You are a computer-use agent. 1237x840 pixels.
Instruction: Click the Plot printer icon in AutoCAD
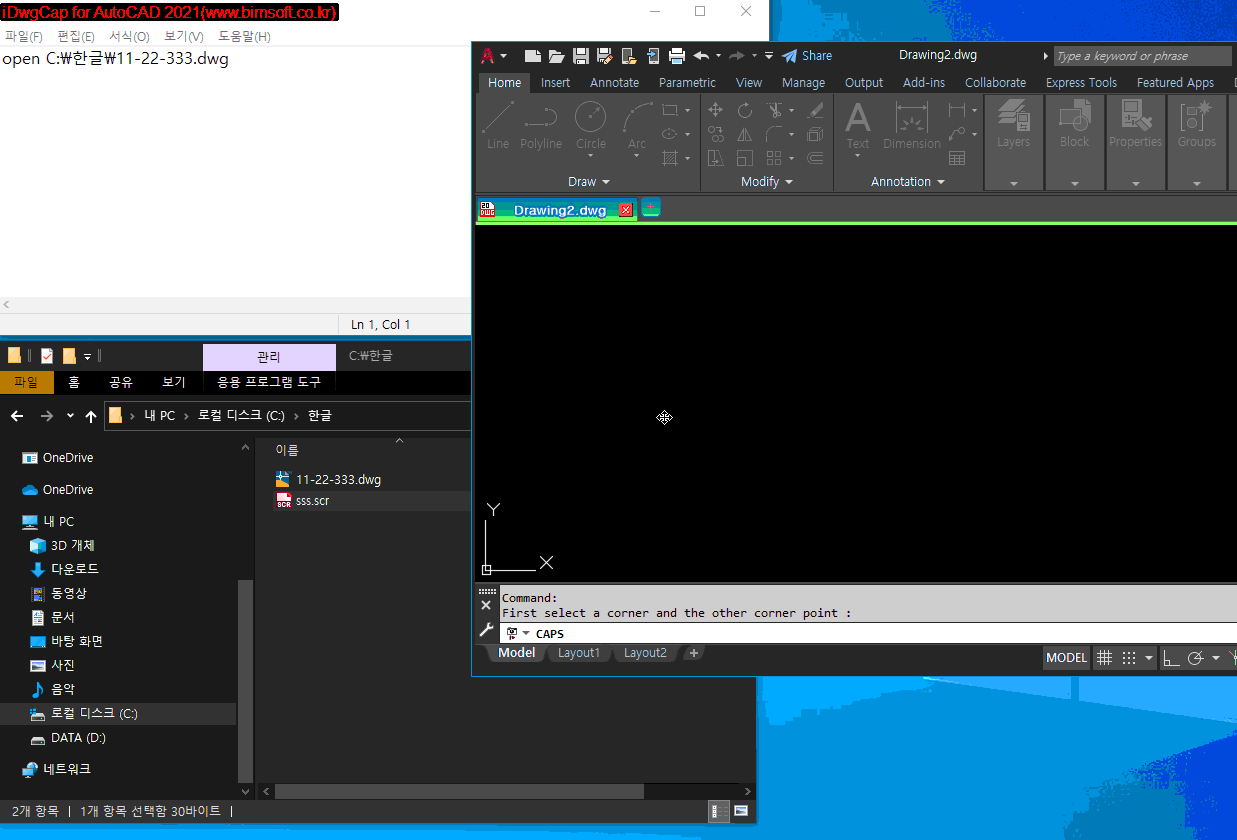[677, 56]
